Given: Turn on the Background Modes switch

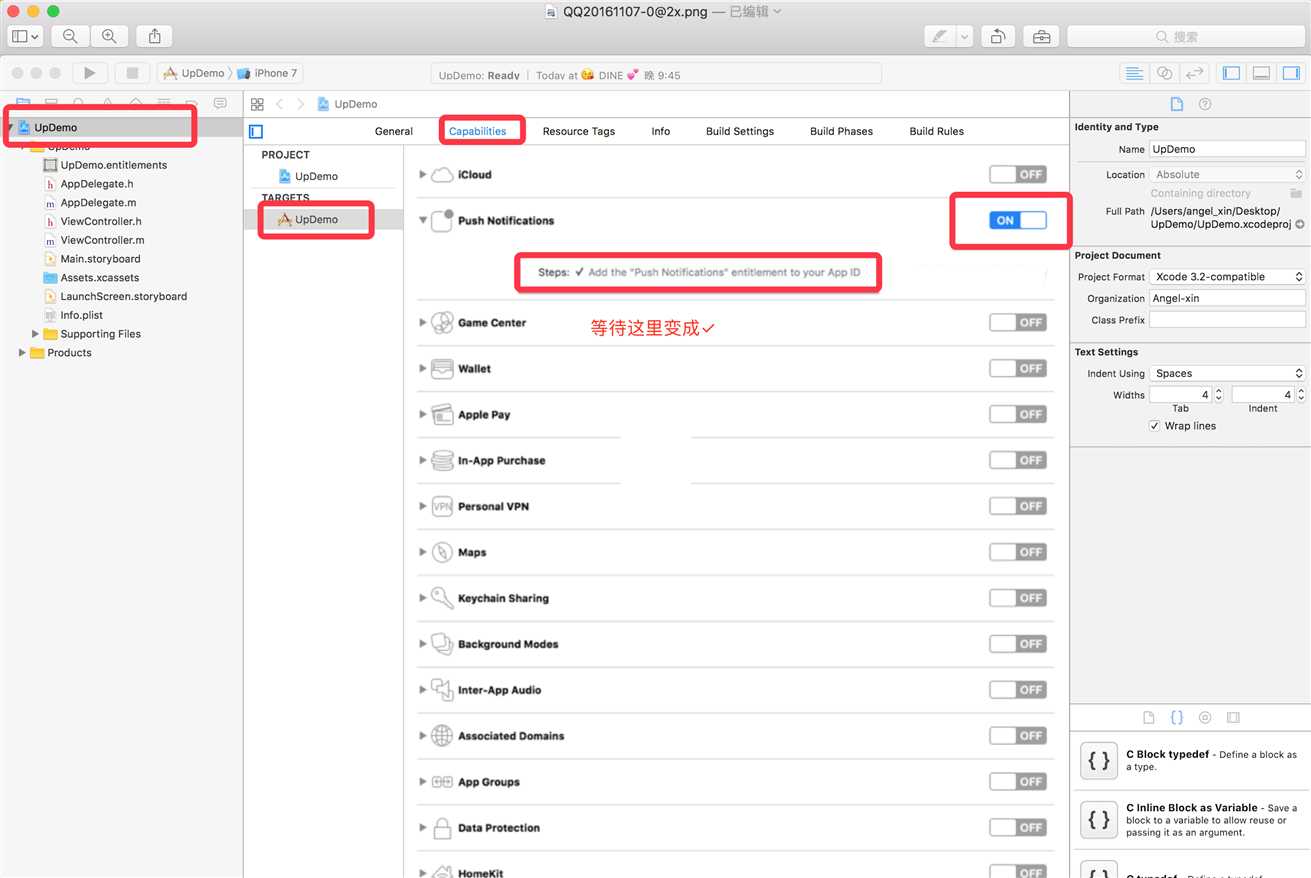Looking at the screenshot, I should (1018, 644).
